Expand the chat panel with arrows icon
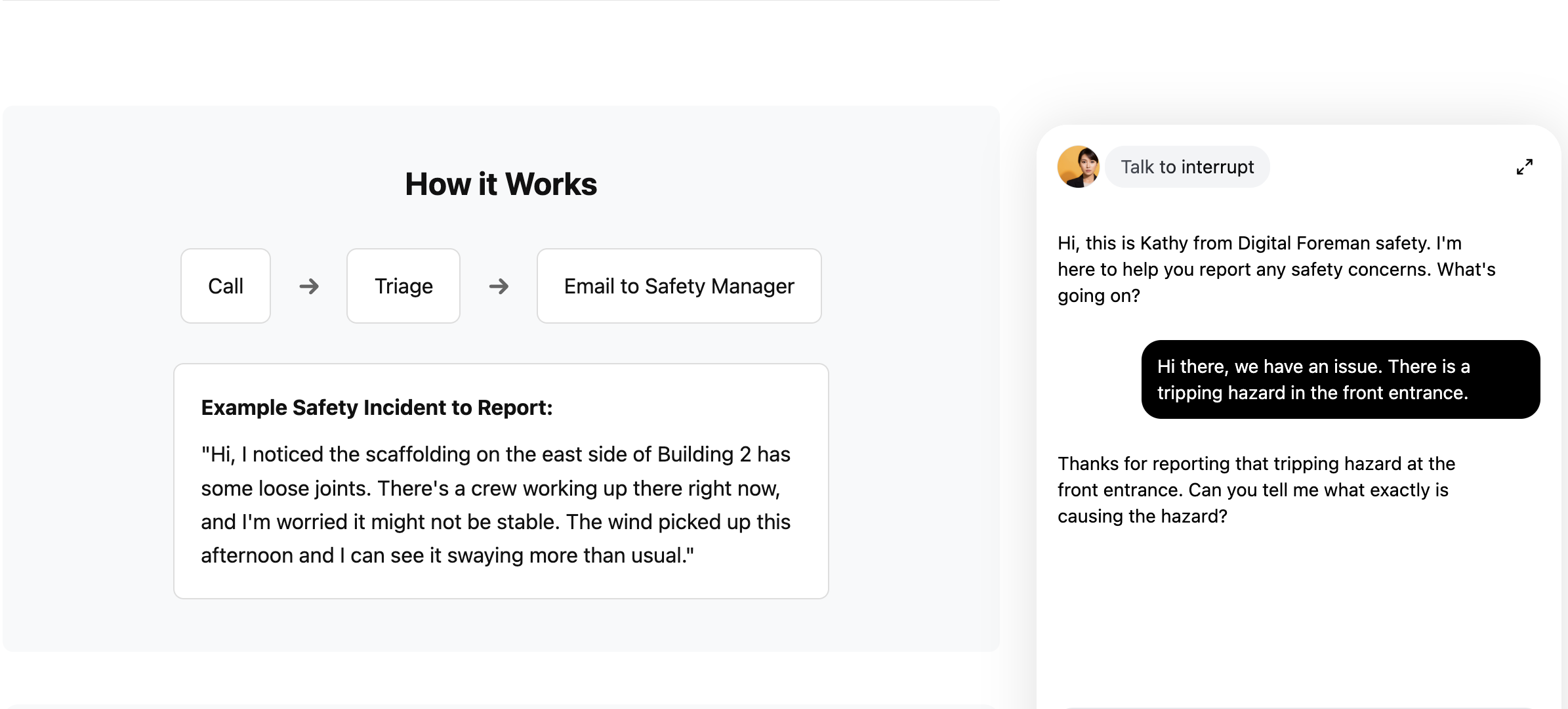The height and width of the screenshot is (709, 1568). [x=1524, y=167]
